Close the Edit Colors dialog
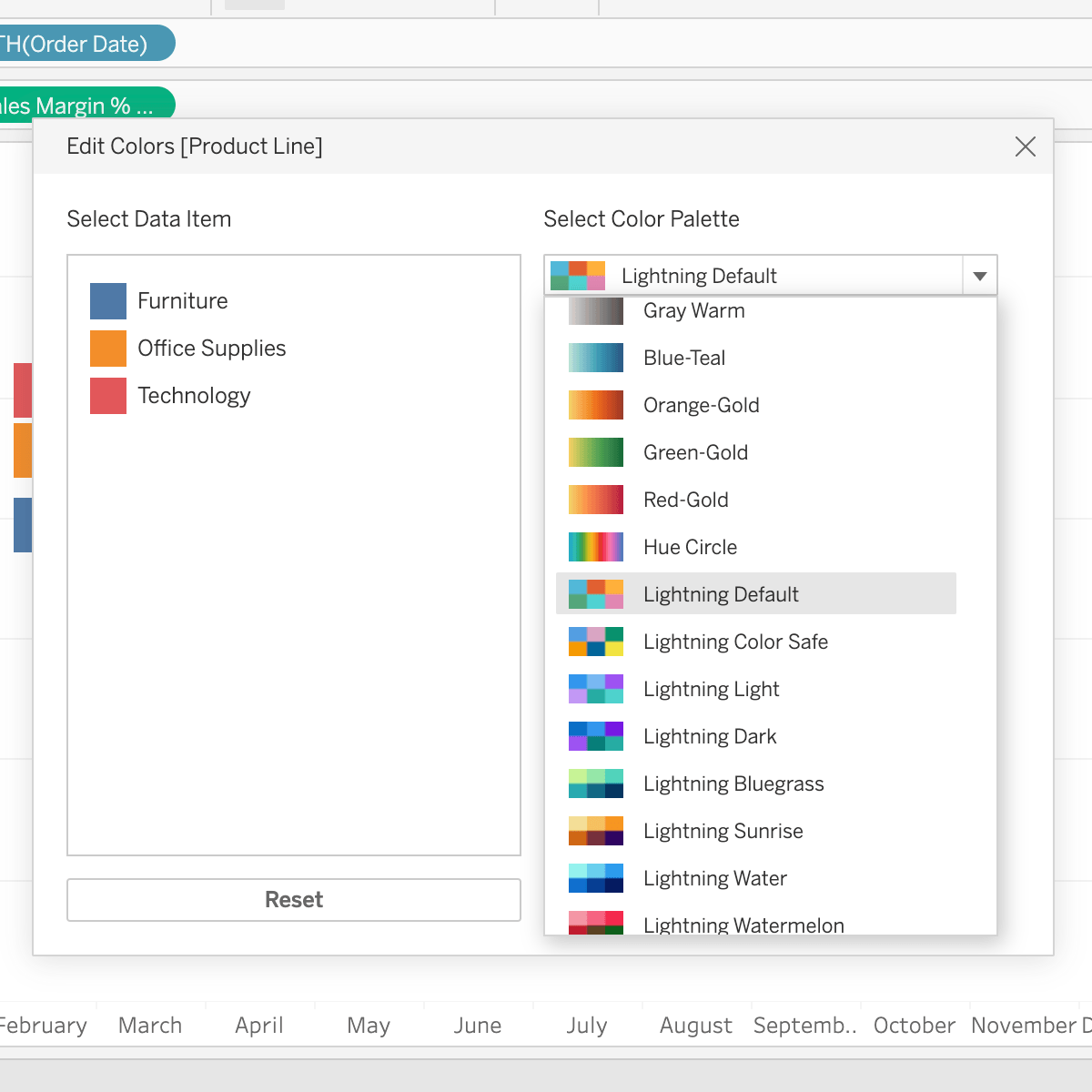 point(1025,147)
